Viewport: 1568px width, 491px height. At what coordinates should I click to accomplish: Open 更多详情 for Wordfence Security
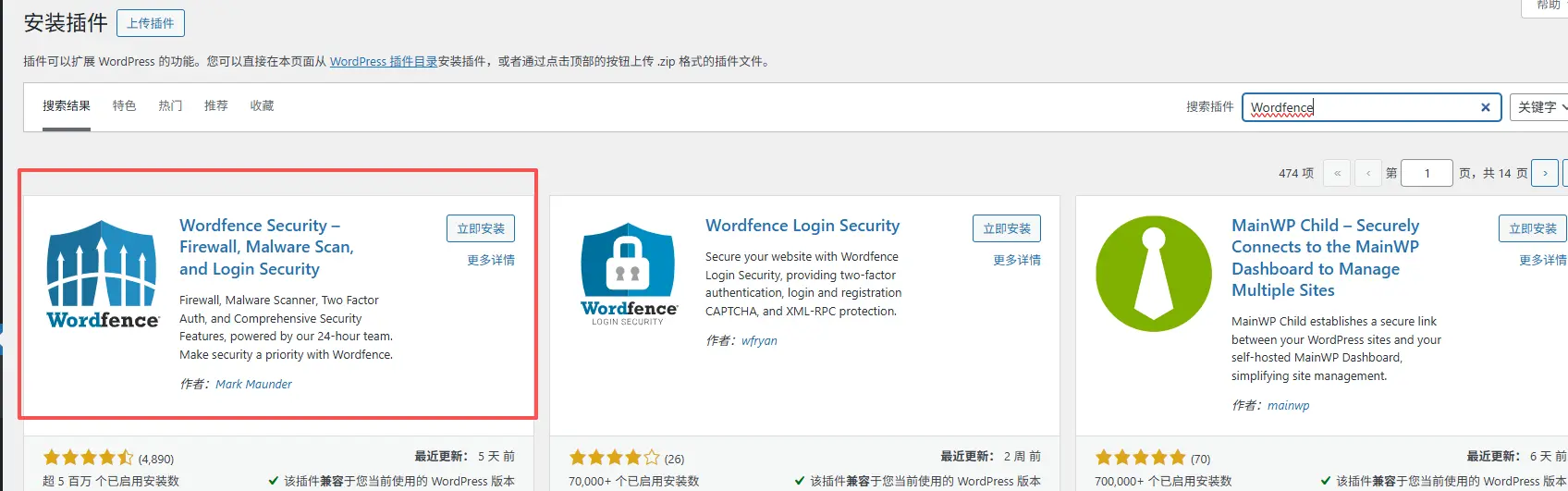pyautogui.click(x=491, y=261)
